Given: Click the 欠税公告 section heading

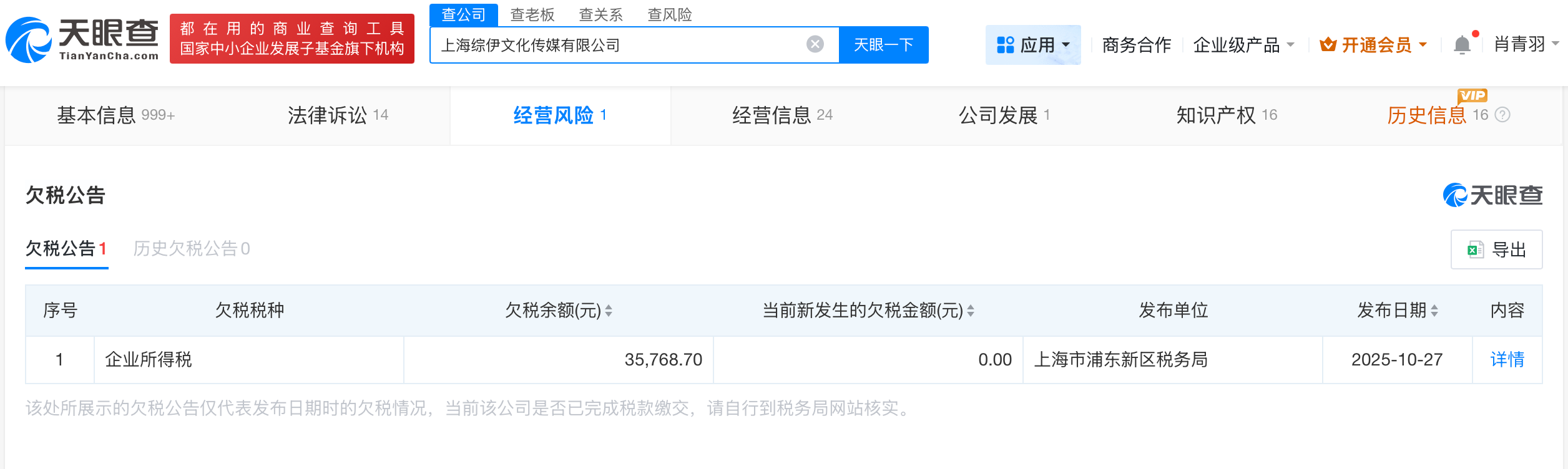Looking at the screenshot, I should [66, 196].
